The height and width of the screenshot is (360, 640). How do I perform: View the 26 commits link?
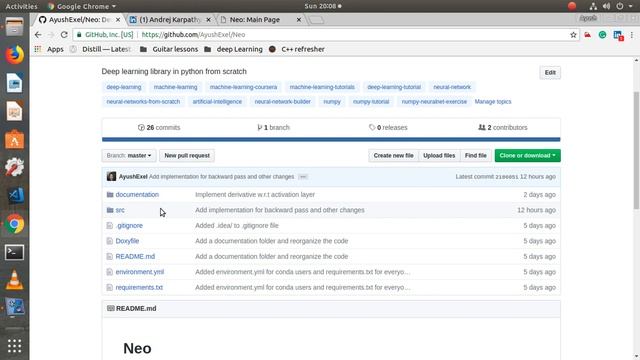coord(159,127)
